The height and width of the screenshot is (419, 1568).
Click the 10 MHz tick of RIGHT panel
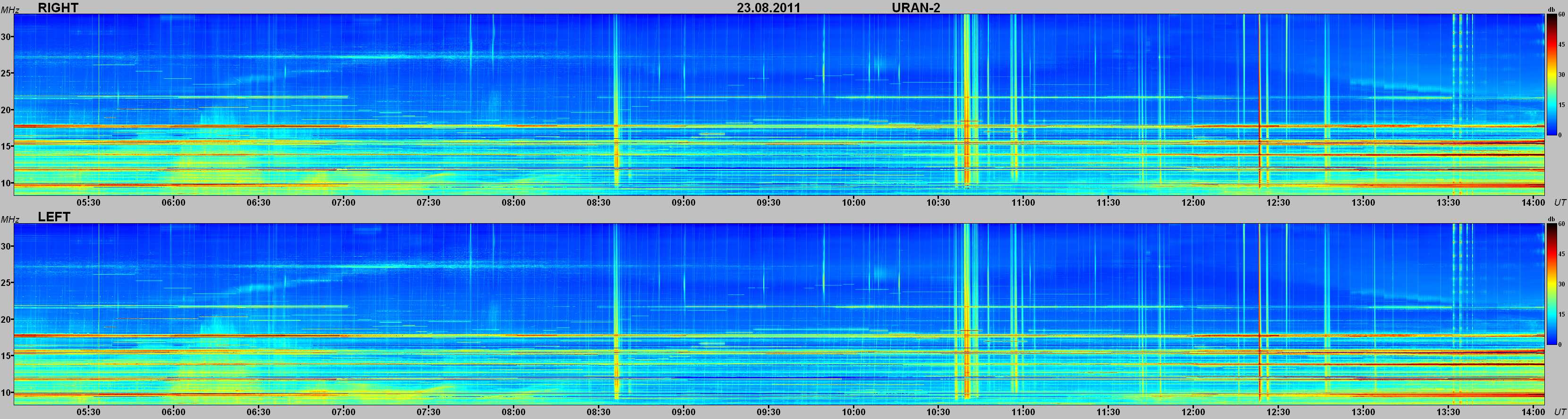pos(6,183)
